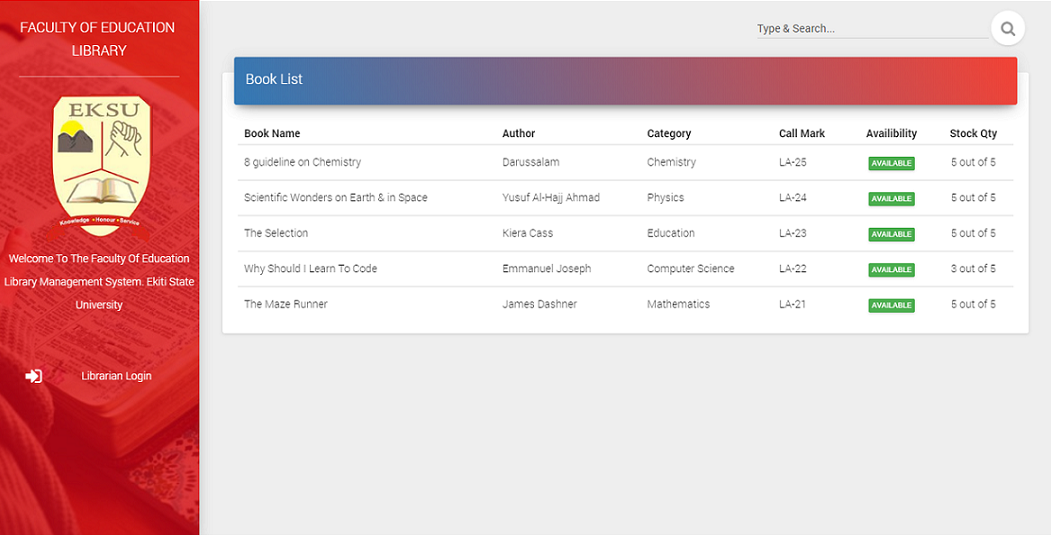Click the AVAILABLE badge for The Maze Runner
The width and height of the screenshot is (1051, 535).
pyautogui.click(x=891, y=306)
